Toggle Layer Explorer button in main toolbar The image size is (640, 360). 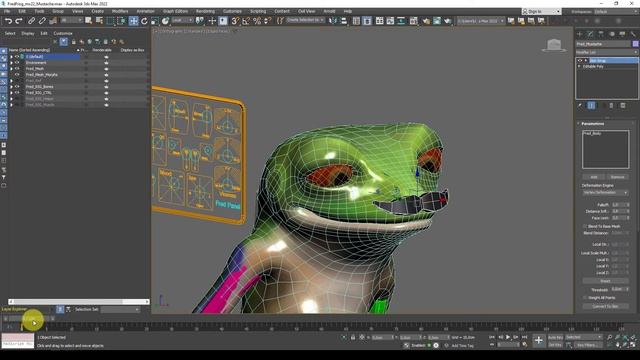(x=367, y=21)
